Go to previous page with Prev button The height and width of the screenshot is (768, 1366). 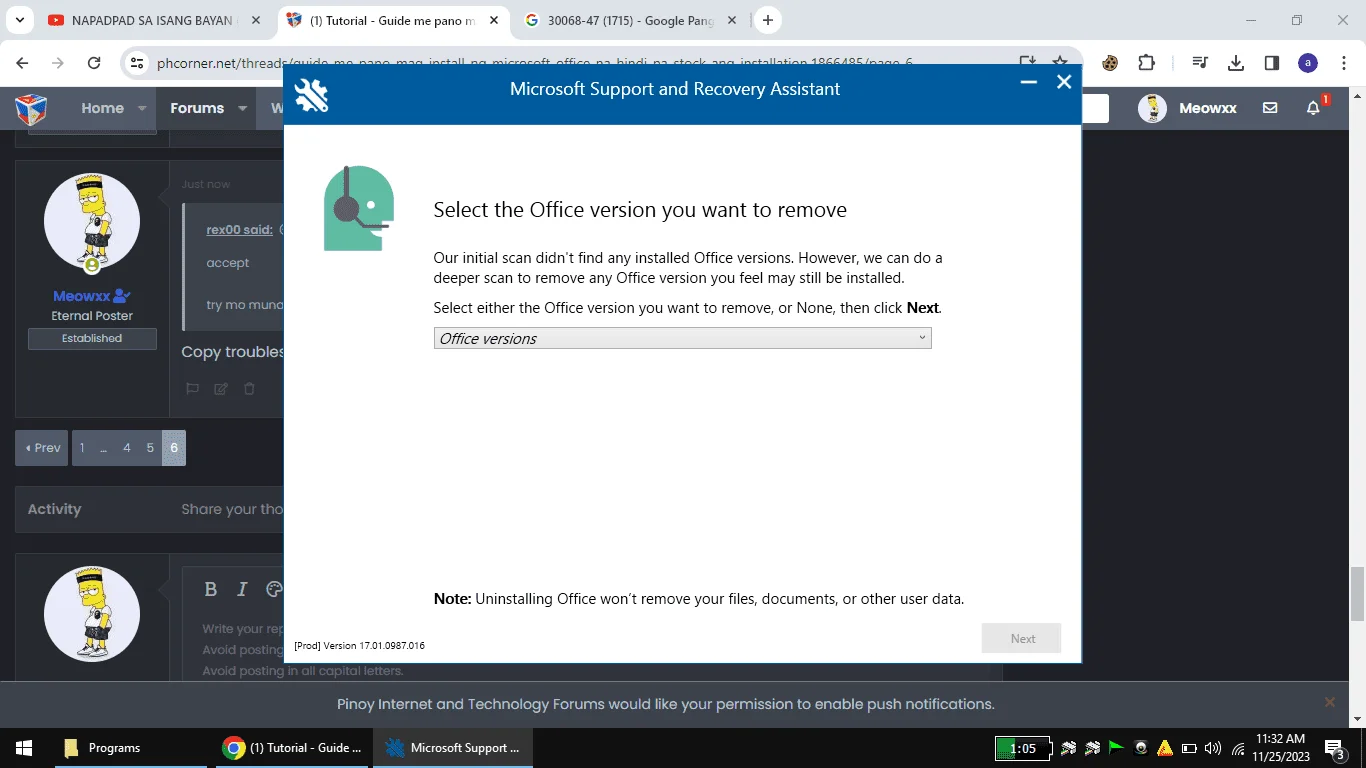pyautogui.click(x=41, y=448)
